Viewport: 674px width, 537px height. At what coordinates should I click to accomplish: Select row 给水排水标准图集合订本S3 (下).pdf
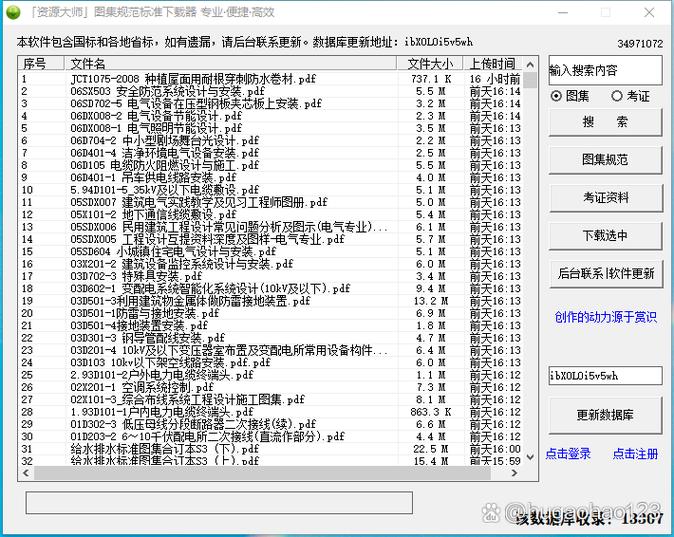click(x=271, y=449)
